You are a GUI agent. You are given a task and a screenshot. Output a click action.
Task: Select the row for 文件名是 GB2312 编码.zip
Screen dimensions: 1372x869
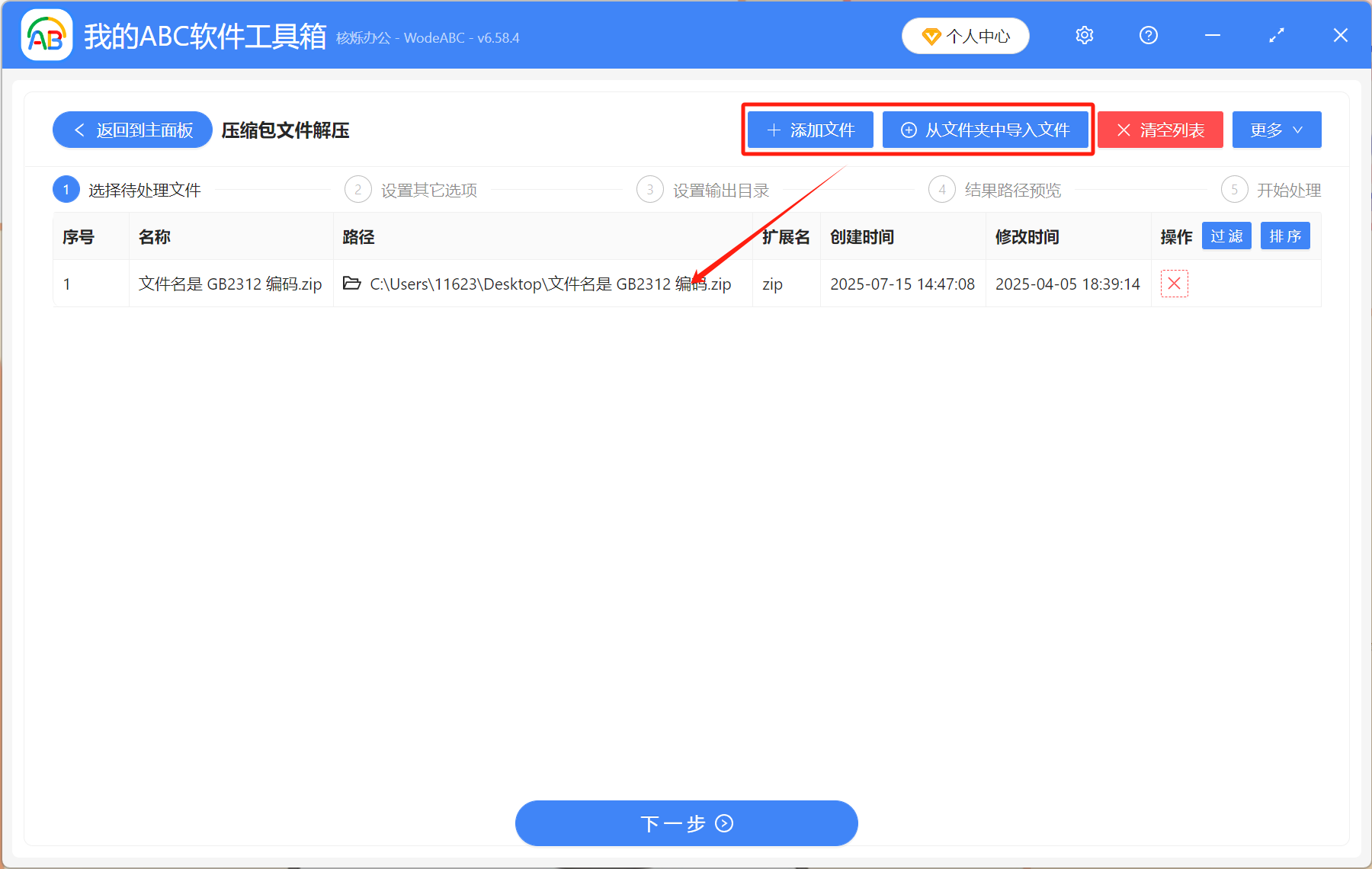(229, 284)
